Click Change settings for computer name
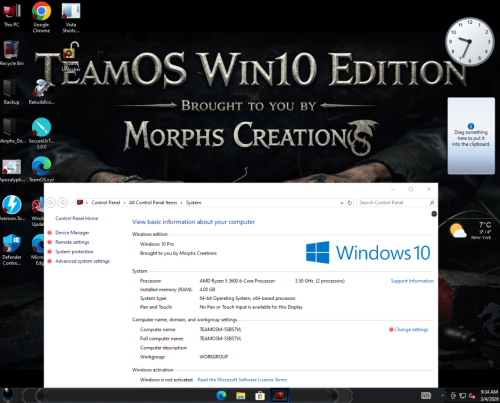 click(x=411, y=329)
